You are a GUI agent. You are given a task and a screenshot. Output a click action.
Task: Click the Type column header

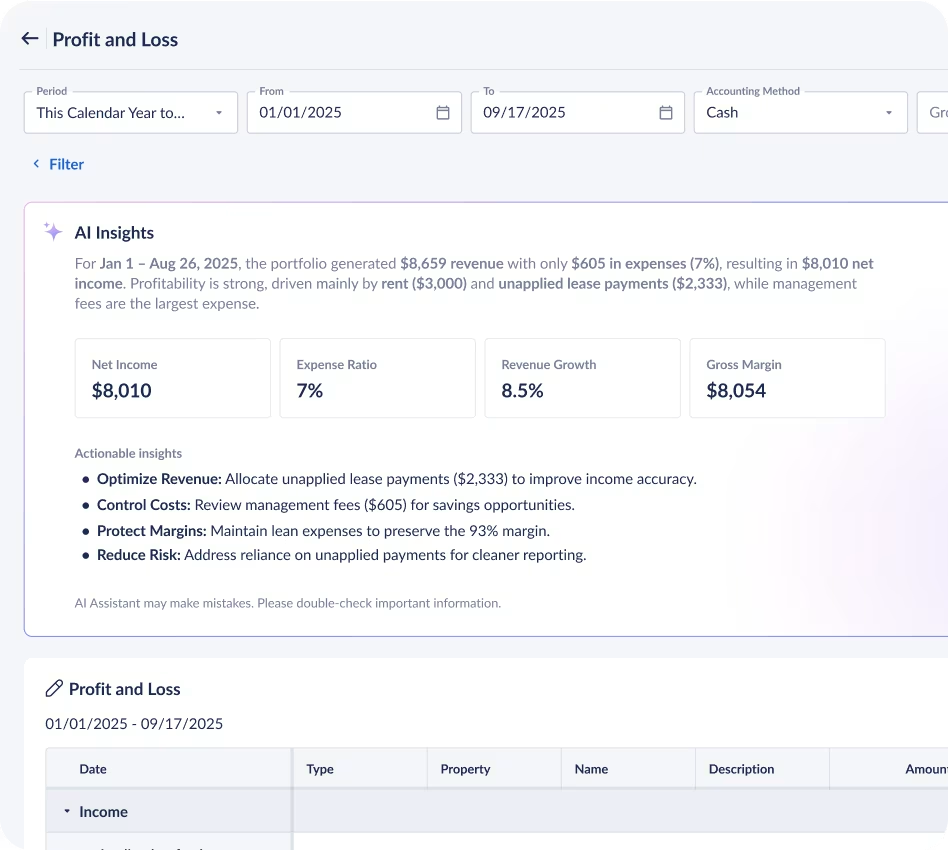(x=320, y=768)
